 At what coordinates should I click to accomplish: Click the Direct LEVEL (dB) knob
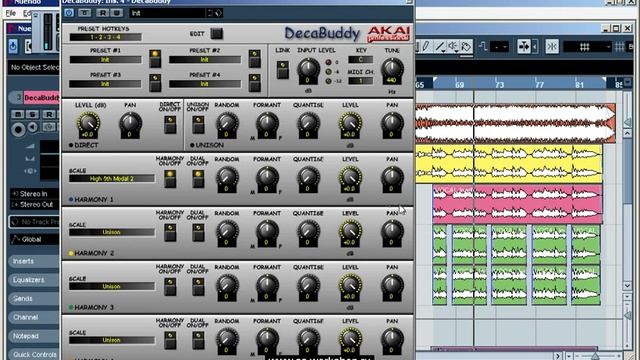tap(88, 124)
